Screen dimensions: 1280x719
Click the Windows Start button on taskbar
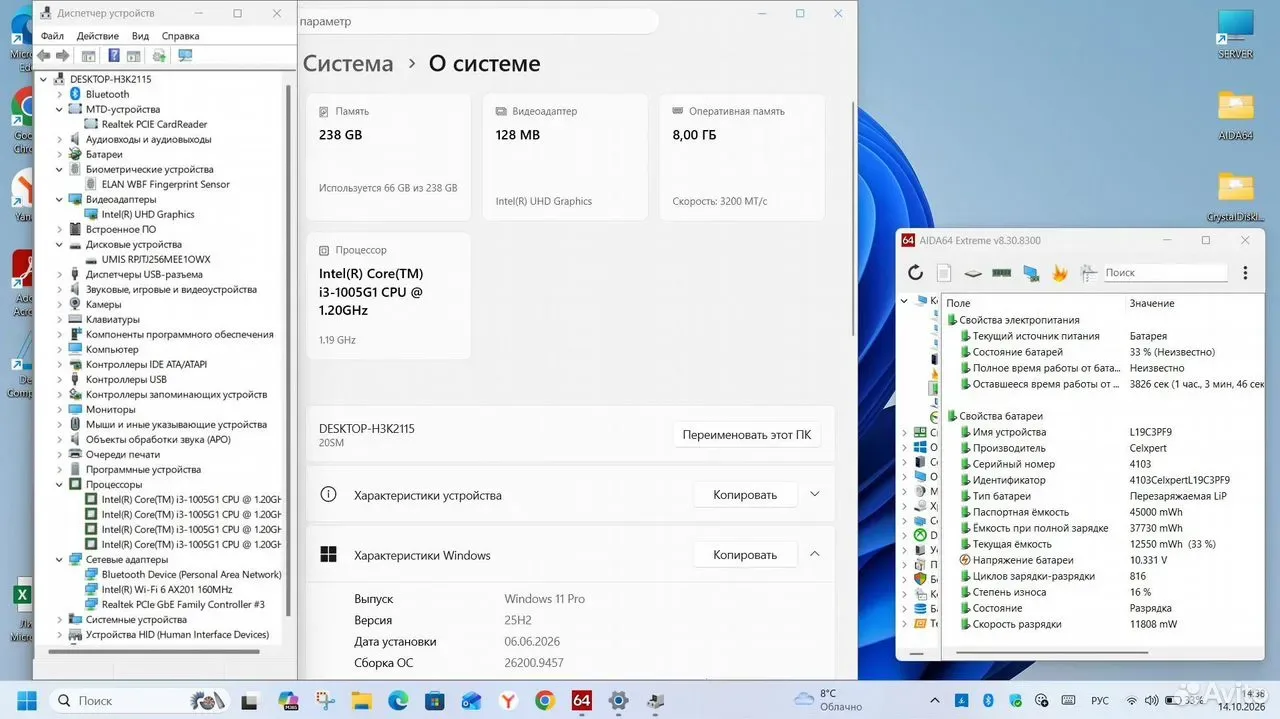pyautogui.click(x=27, y=700)
